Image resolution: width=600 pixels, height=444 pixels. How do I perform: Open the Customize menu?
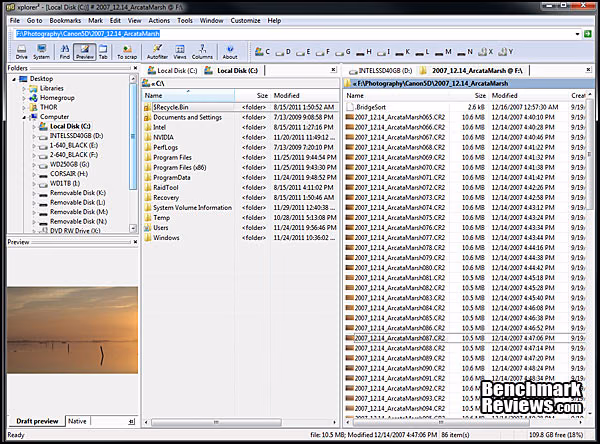(x=245, y=21)
